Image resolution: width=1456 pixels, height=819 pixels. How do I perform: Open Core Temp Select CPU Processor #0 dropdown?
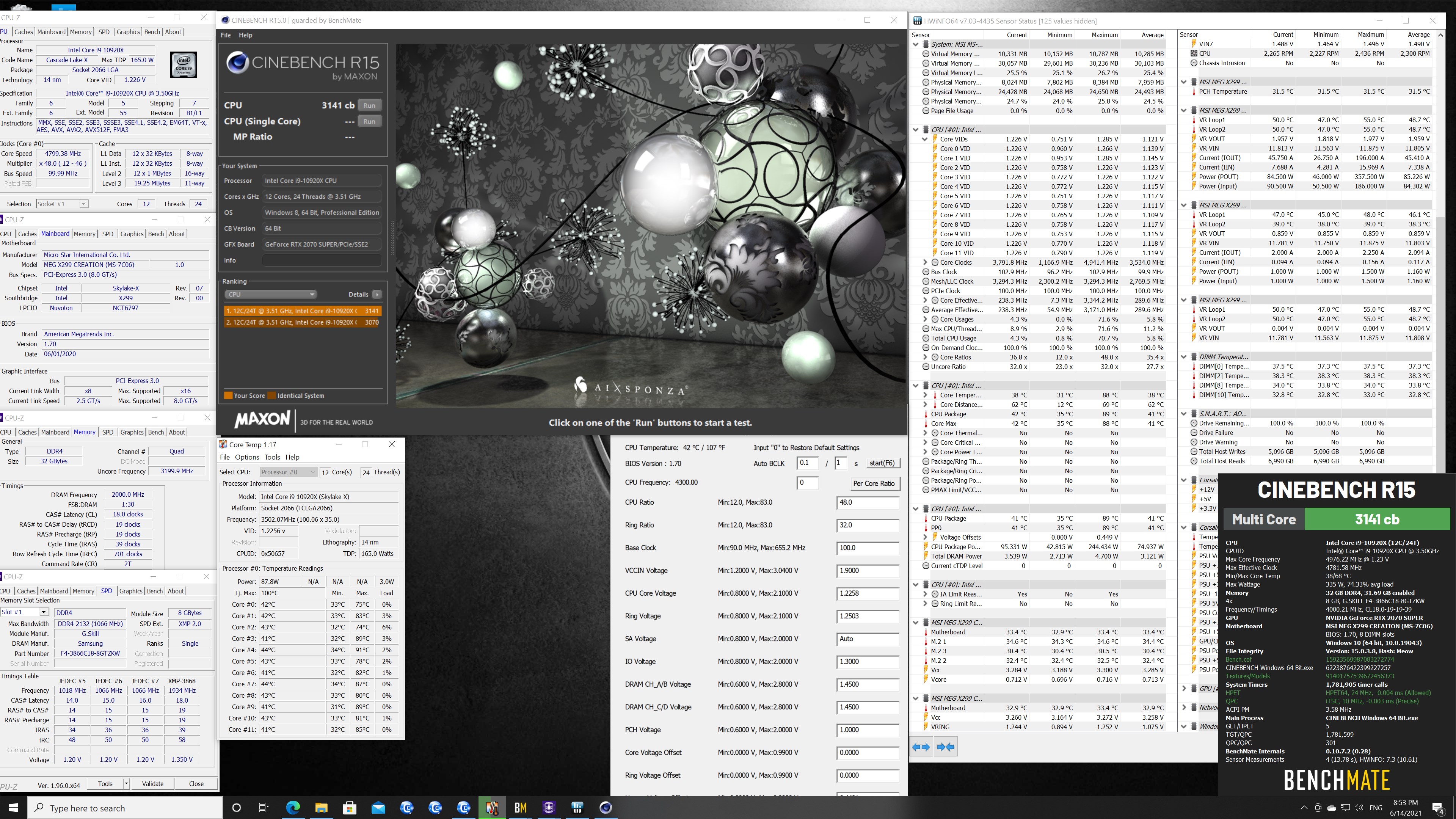[288, 472]
